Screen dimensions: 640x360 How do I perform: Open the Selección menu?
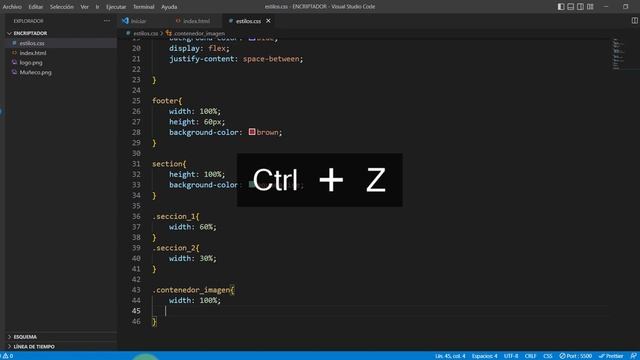(x=62, y=7)
